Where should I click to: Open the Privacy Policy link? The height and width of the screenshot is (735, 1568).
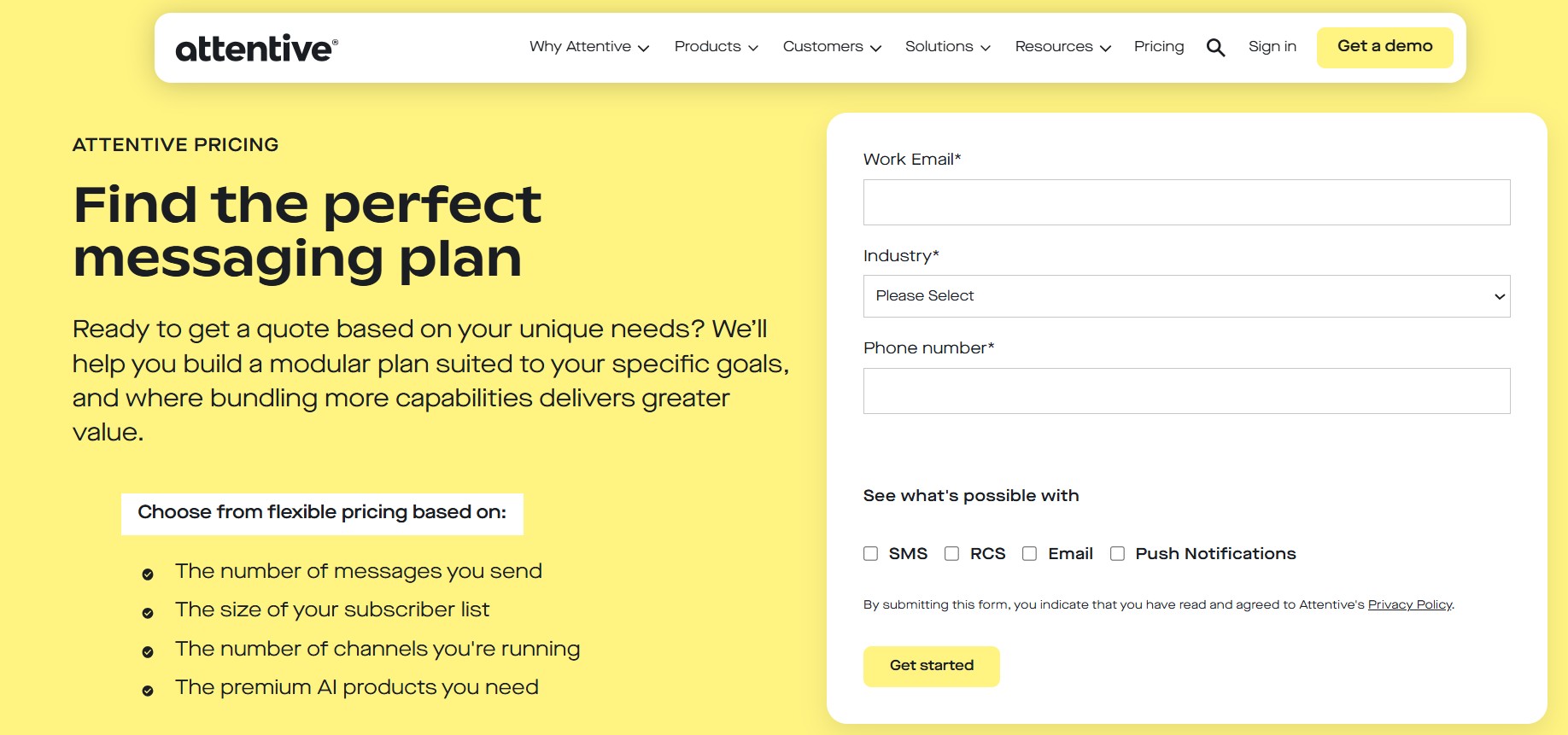point(1409,604)
